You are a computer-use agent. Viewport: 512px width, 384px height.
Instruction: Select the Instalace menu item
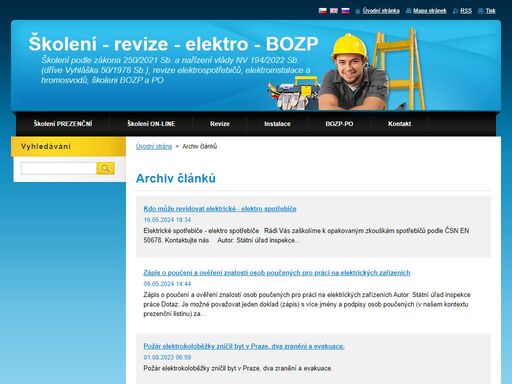point(277,124)
